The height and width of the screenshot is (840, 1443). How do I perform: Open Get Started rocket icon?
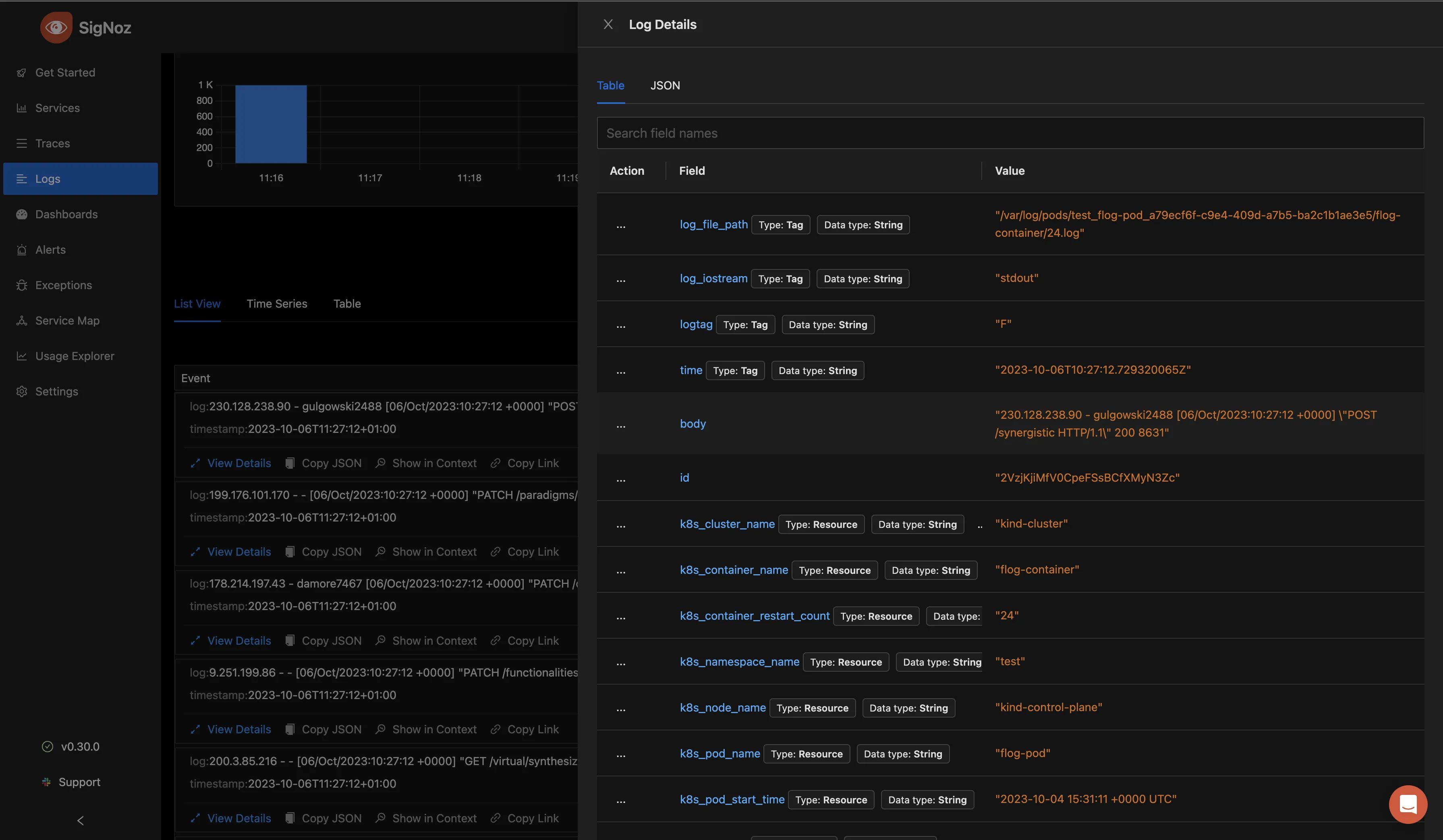point(22,72)
